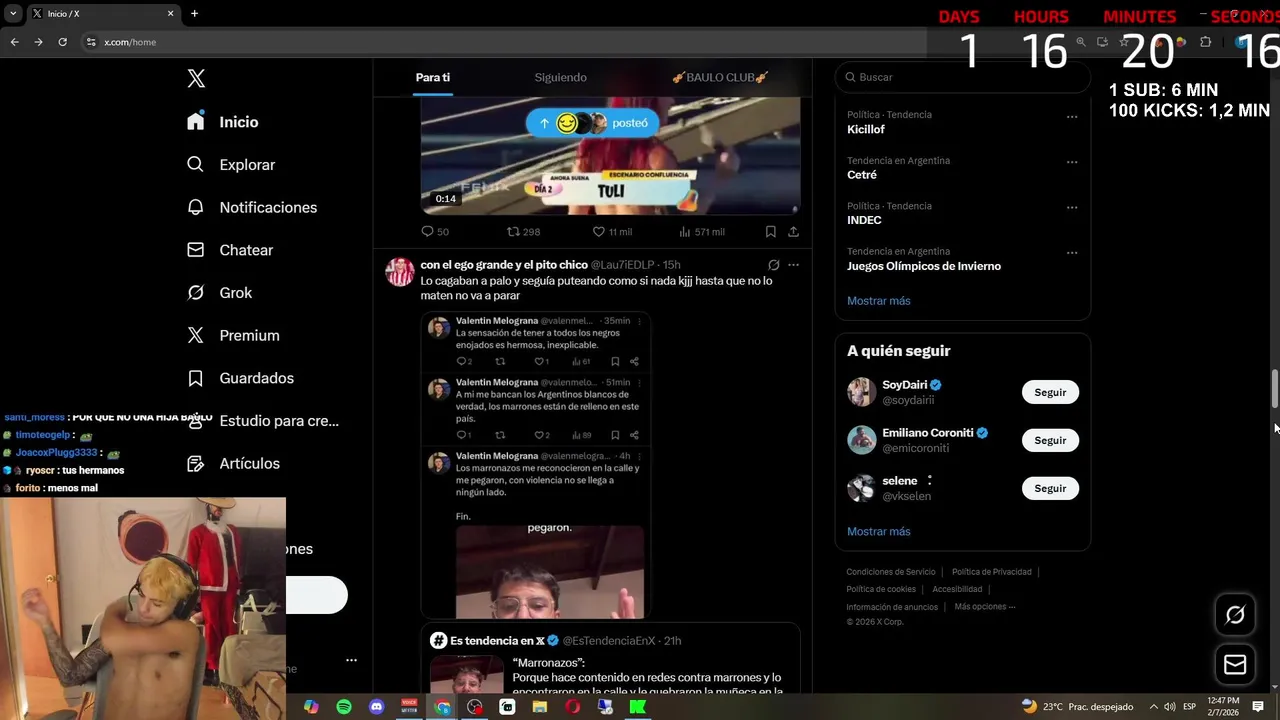Open Notificaciones bell icon

(x=196, y=207)
